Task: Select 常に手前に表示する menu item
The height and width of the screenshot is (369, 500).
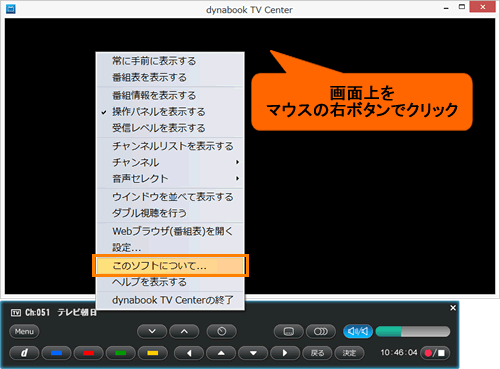Action: 170,61
